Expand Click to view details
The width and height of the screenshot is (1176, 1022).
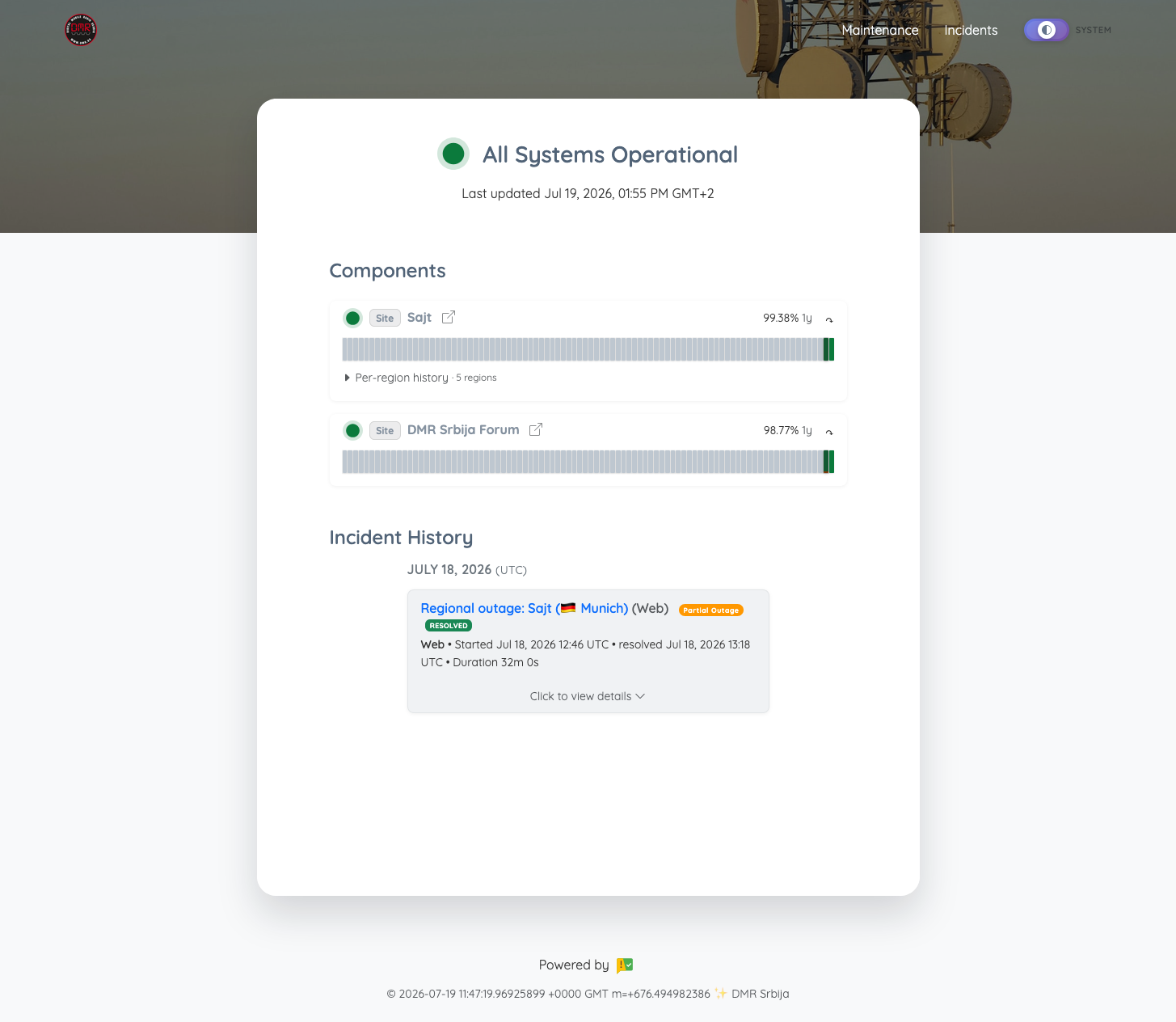click(588, 696)
